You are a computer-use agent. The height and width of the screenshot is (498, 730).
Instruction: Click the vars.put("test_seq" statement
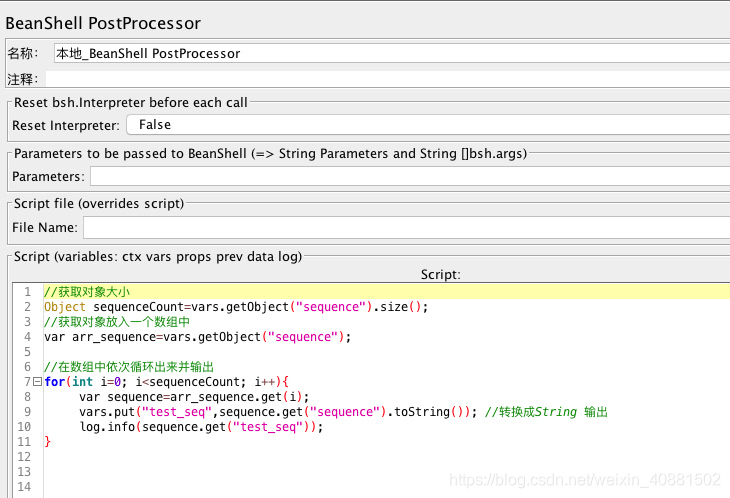pos(278,411)
